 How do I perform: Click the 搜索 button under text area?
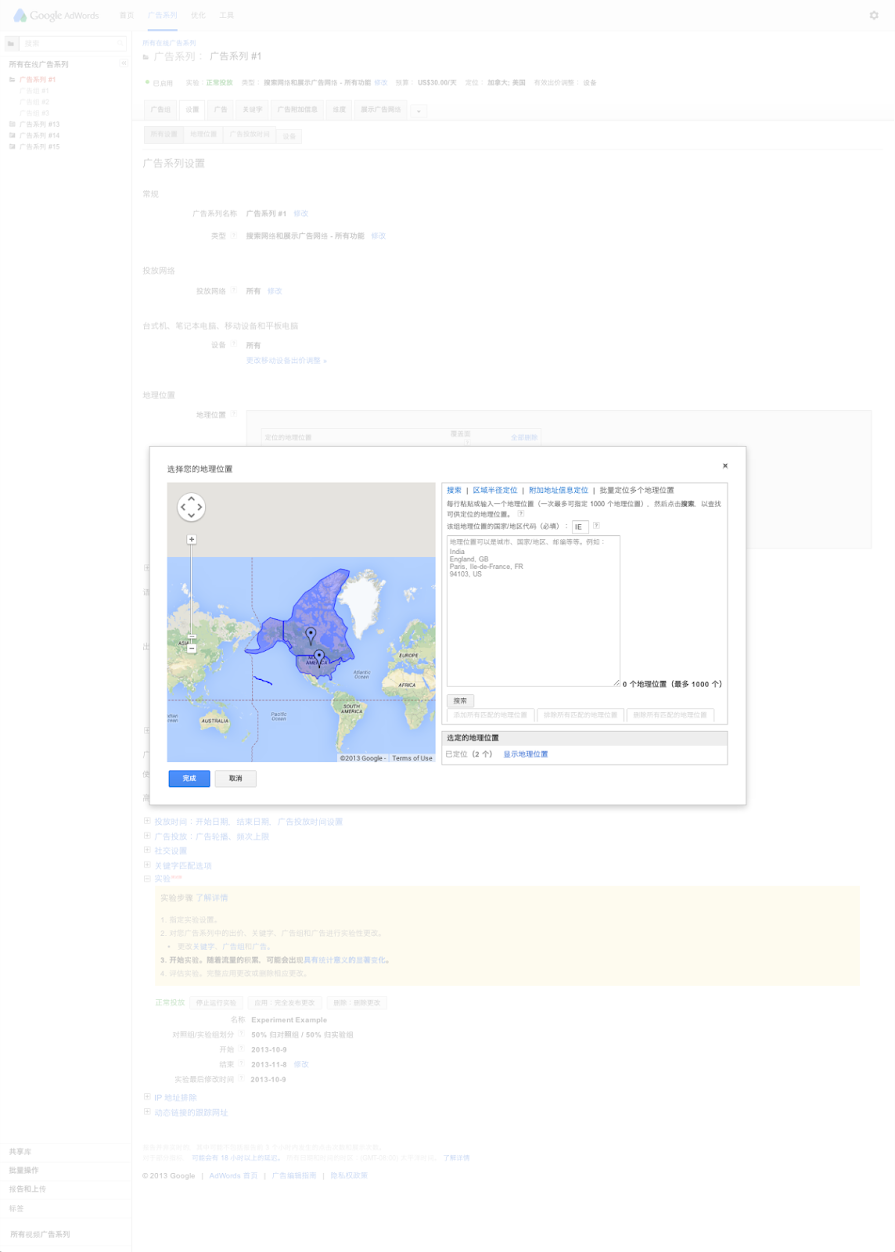pos(460,701)
